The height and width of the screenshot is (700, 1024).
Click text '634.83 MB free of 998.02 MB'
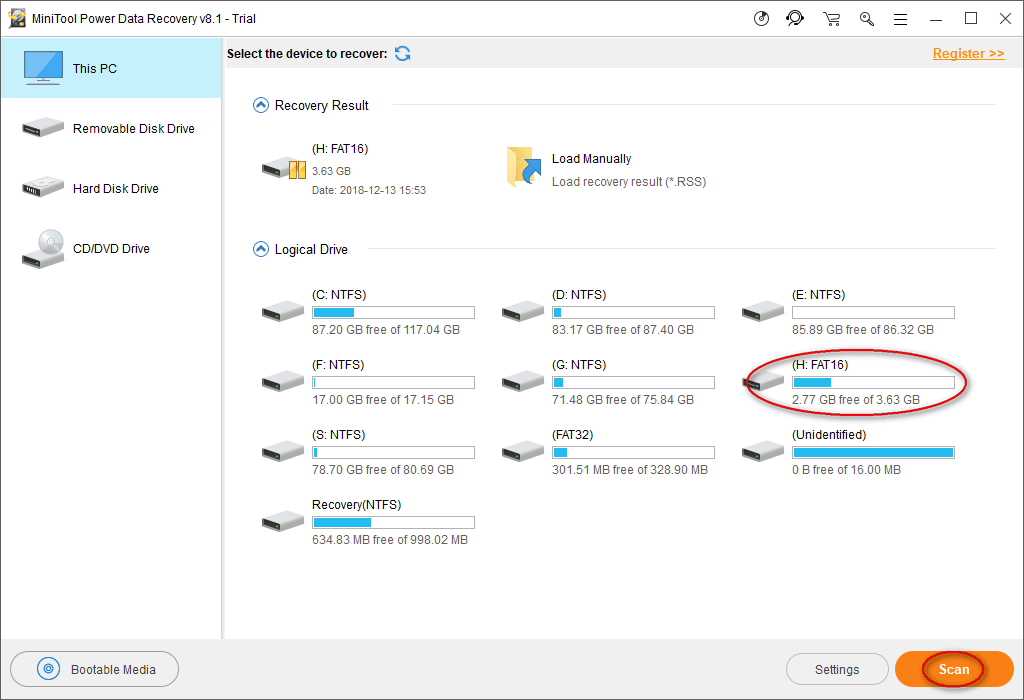[x=390, y=539]
